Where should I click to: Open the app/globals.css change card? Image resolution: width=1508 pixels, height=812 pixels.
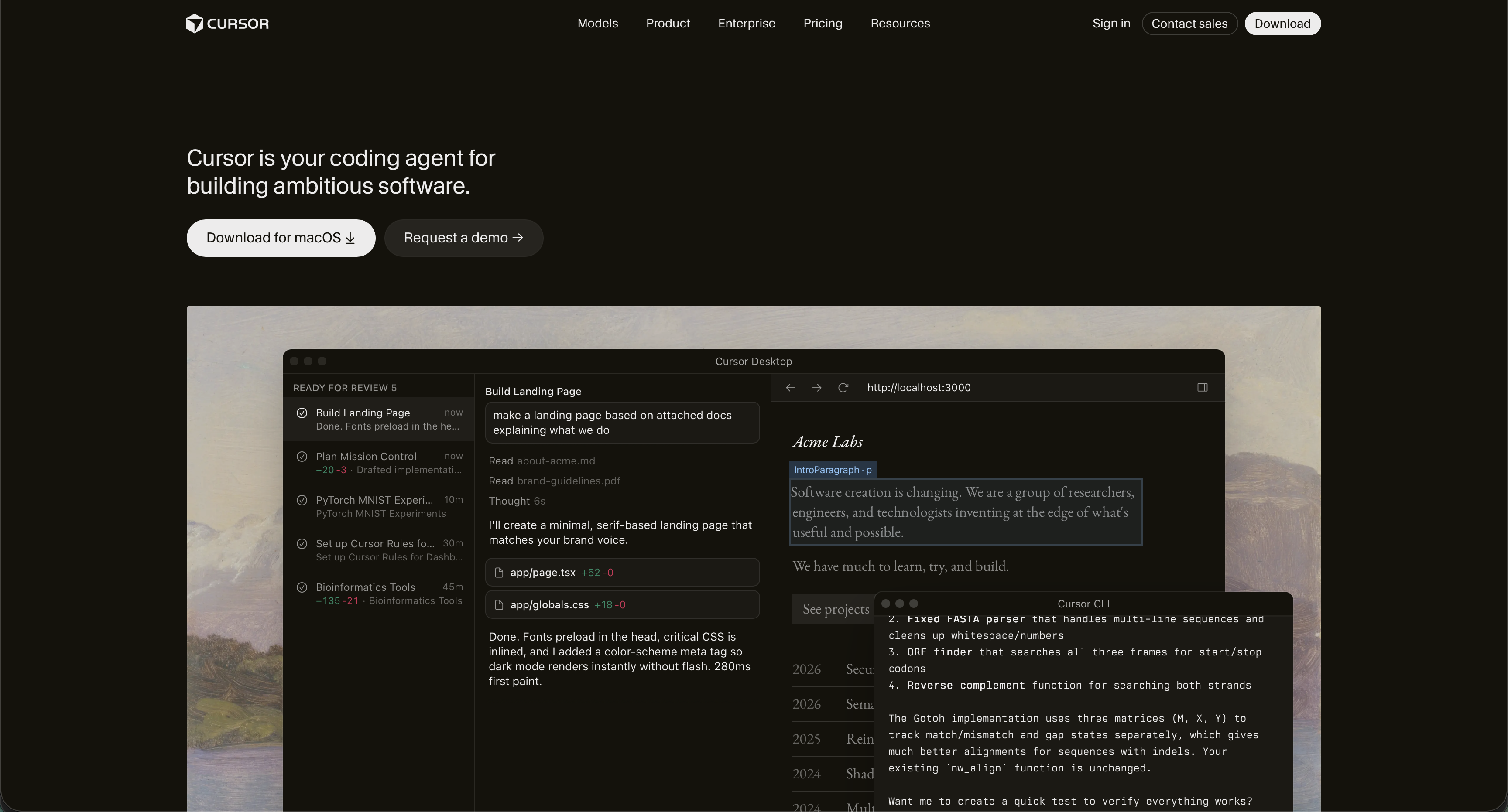pos(622,604)
